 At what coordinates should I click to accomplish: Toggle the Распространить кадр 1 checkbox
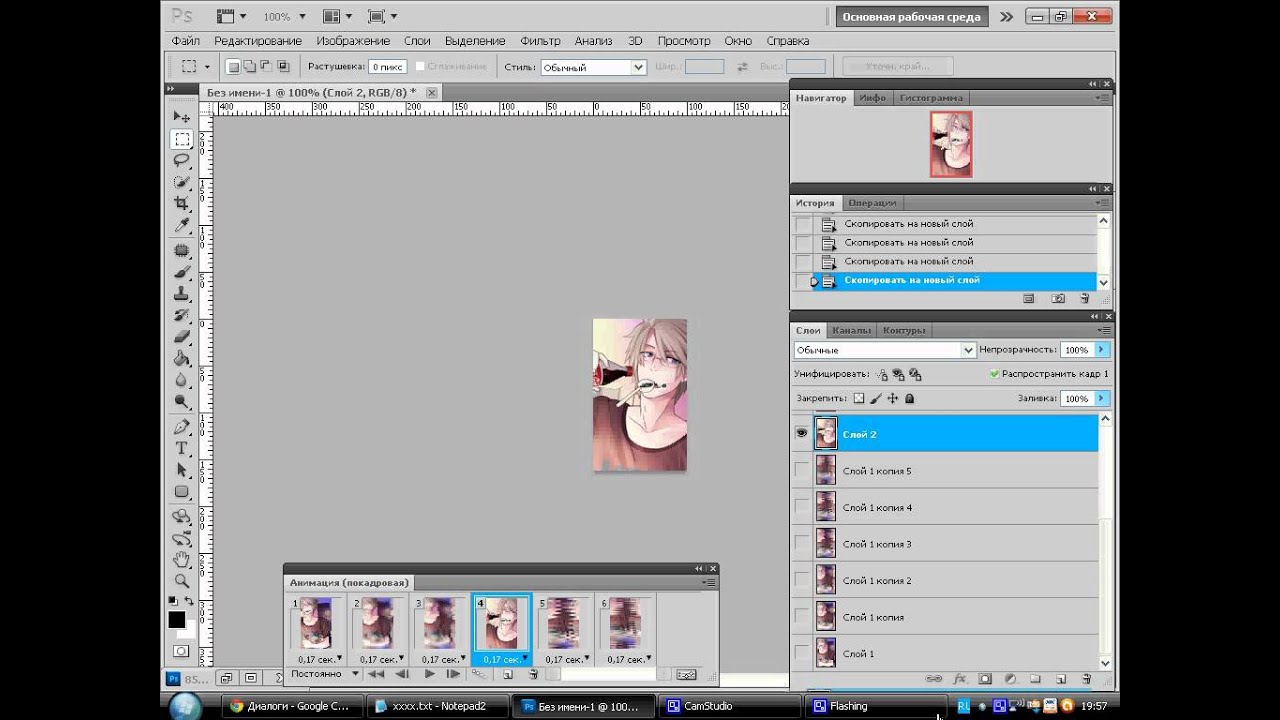[994, 374]
